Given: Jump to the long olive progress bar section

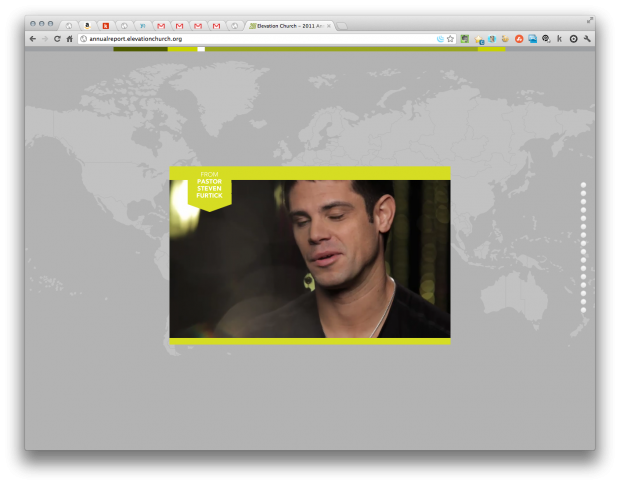Looking at the screenshot, I should click(x=341, y=49).
